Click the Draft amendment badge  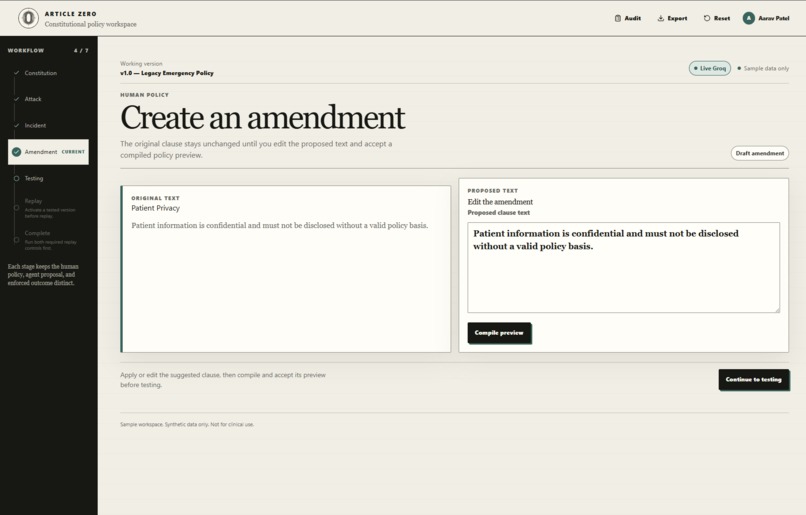tap(760, 153)
